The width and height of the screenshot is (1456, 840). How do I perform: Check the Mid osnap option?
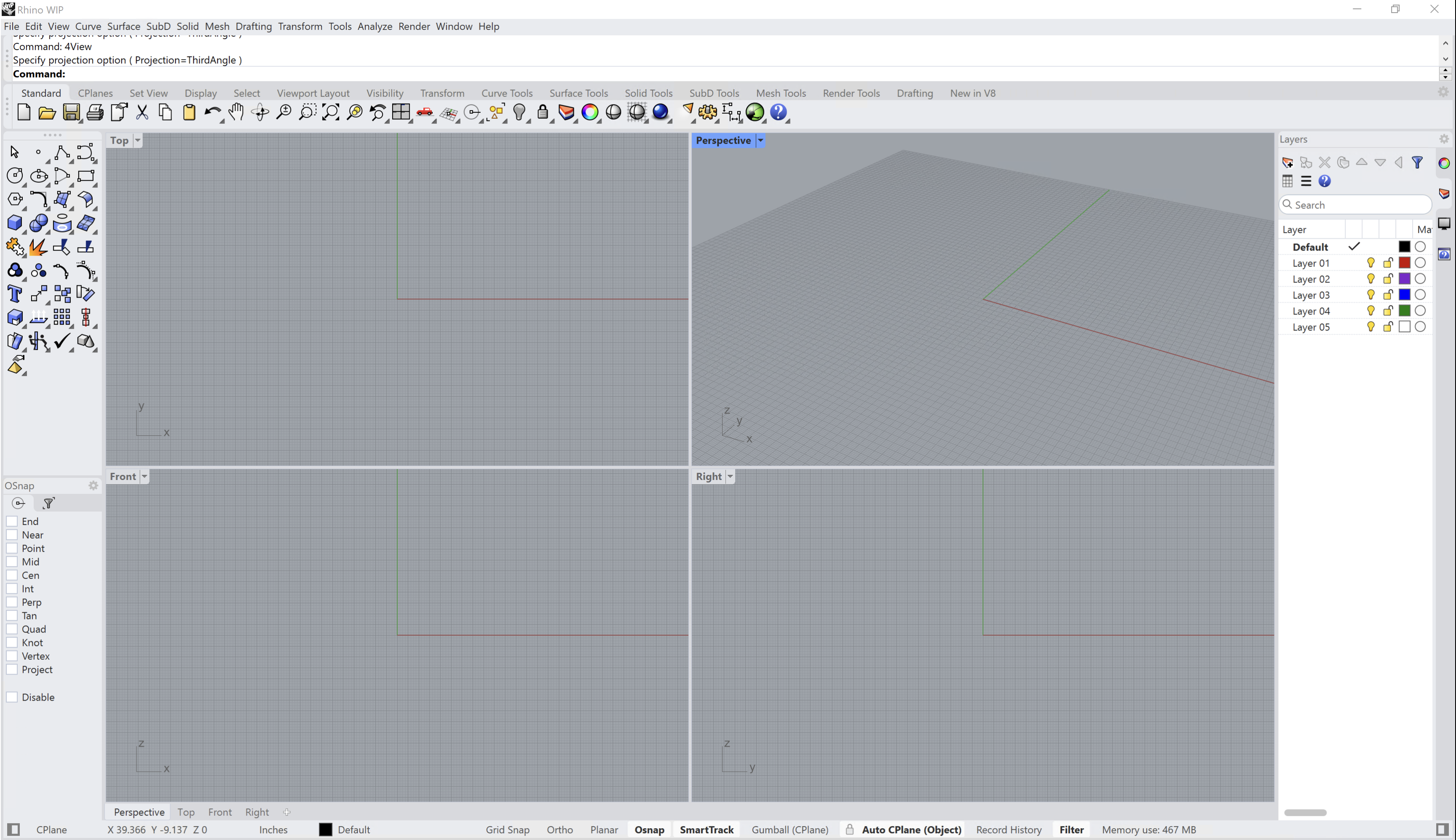pos(12,561)
